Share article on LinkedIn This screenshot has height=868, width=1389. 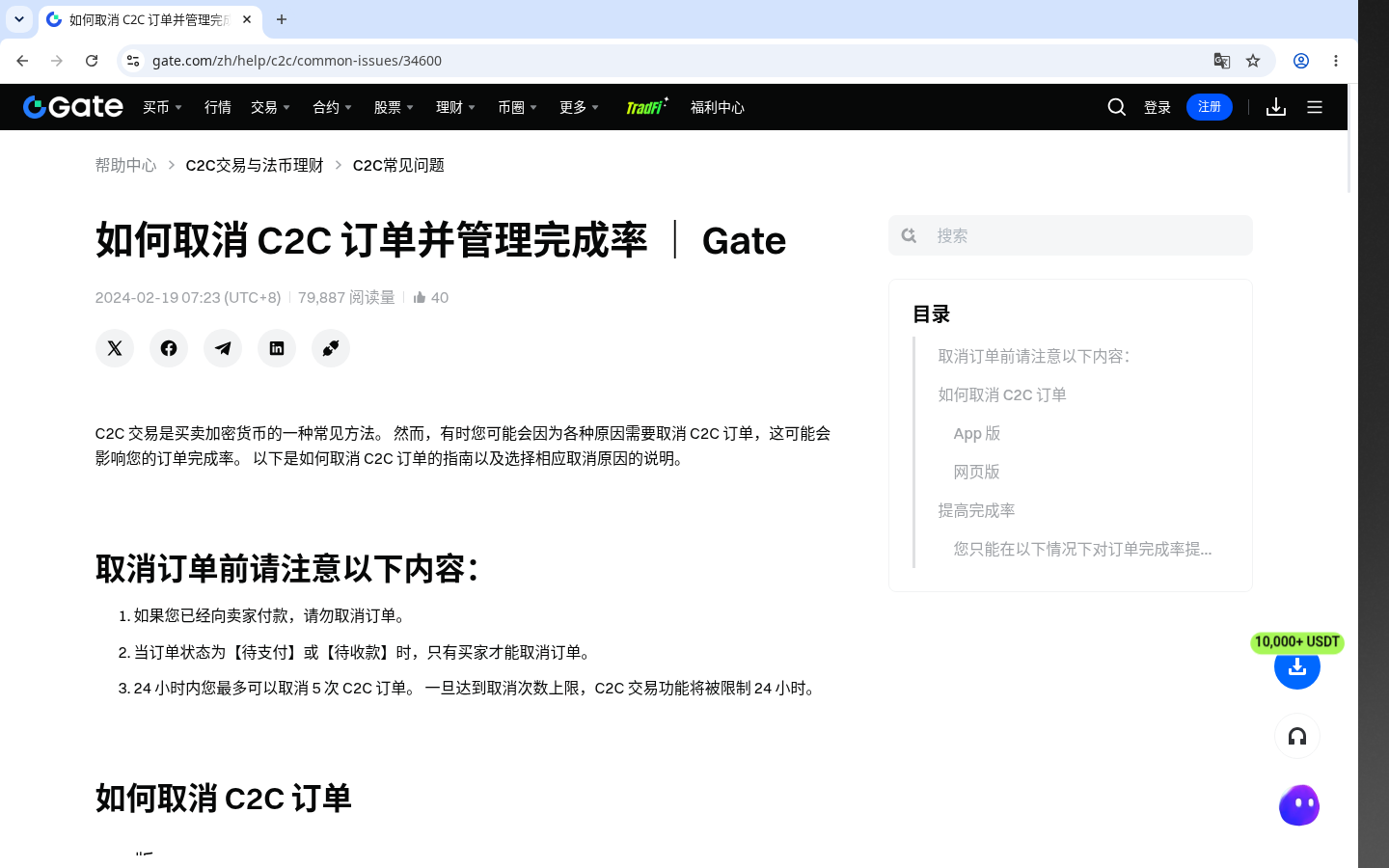[x=277, y=348]
